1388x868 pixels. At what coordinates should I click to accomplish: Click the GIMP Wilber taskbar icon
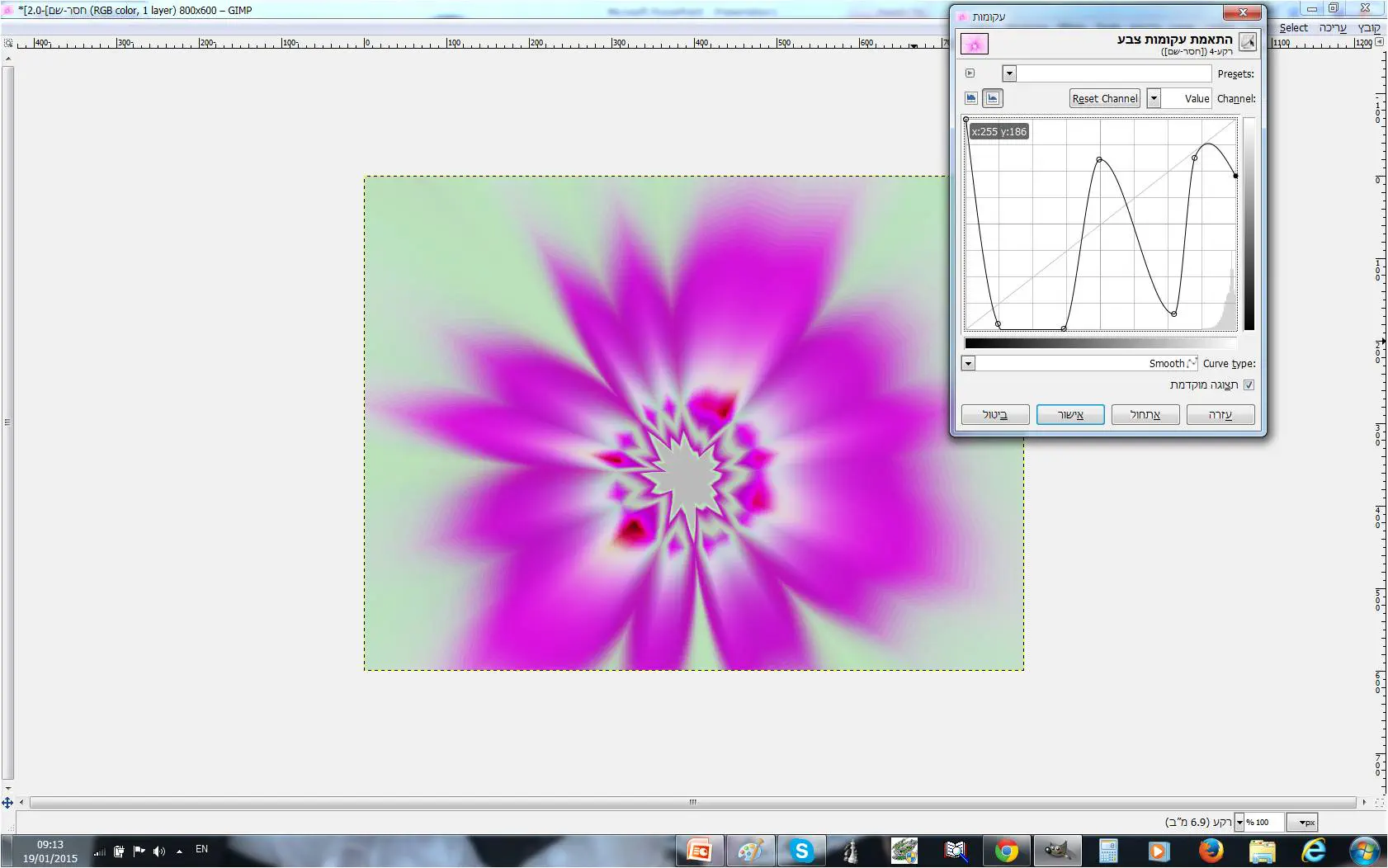coord(1057,851)
